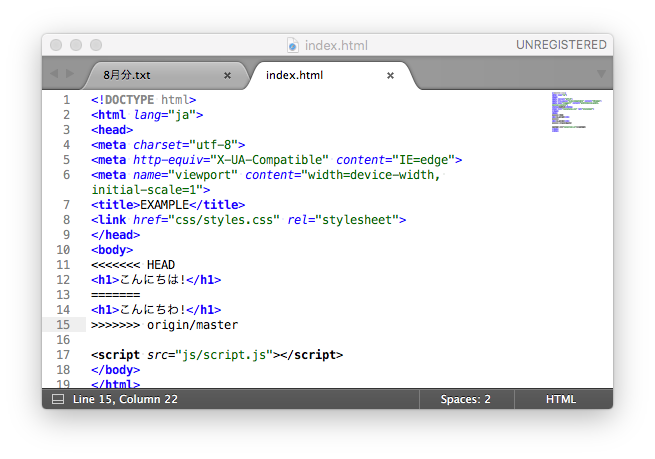Click the opening <head> tag

point(112,130)
